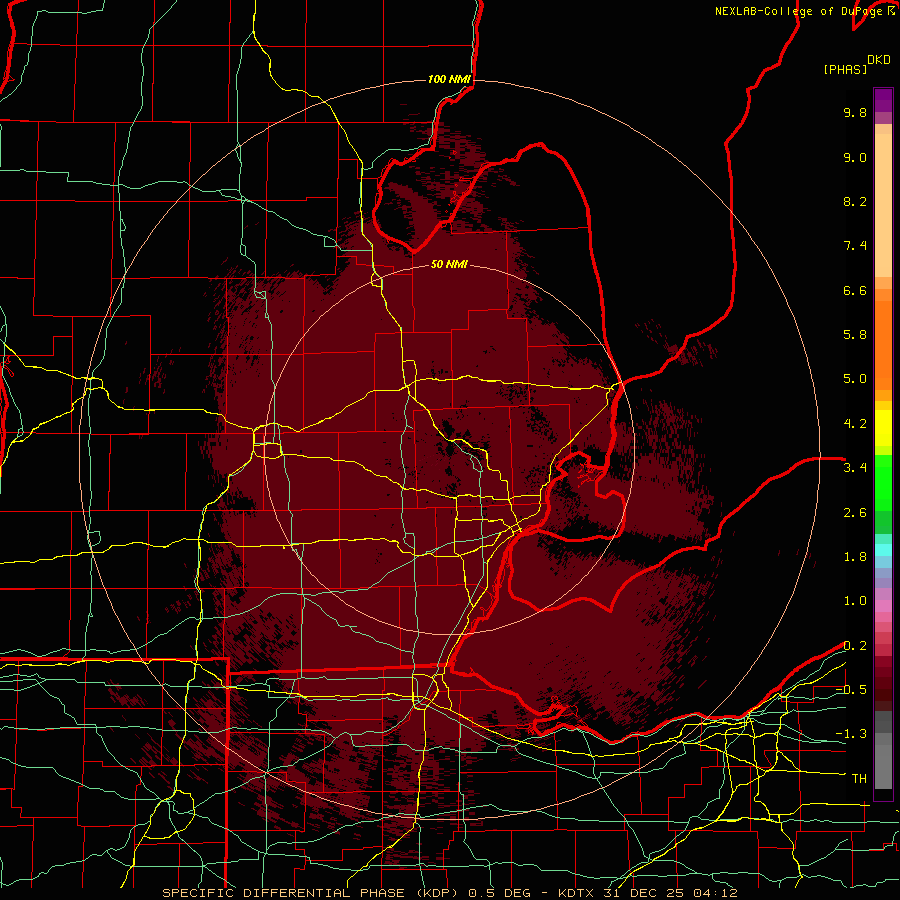Viewport: 900px width, 900px height.
Task: Click the 04:12 timestamp
Action: pyautogui.click(x=715, y=893)
